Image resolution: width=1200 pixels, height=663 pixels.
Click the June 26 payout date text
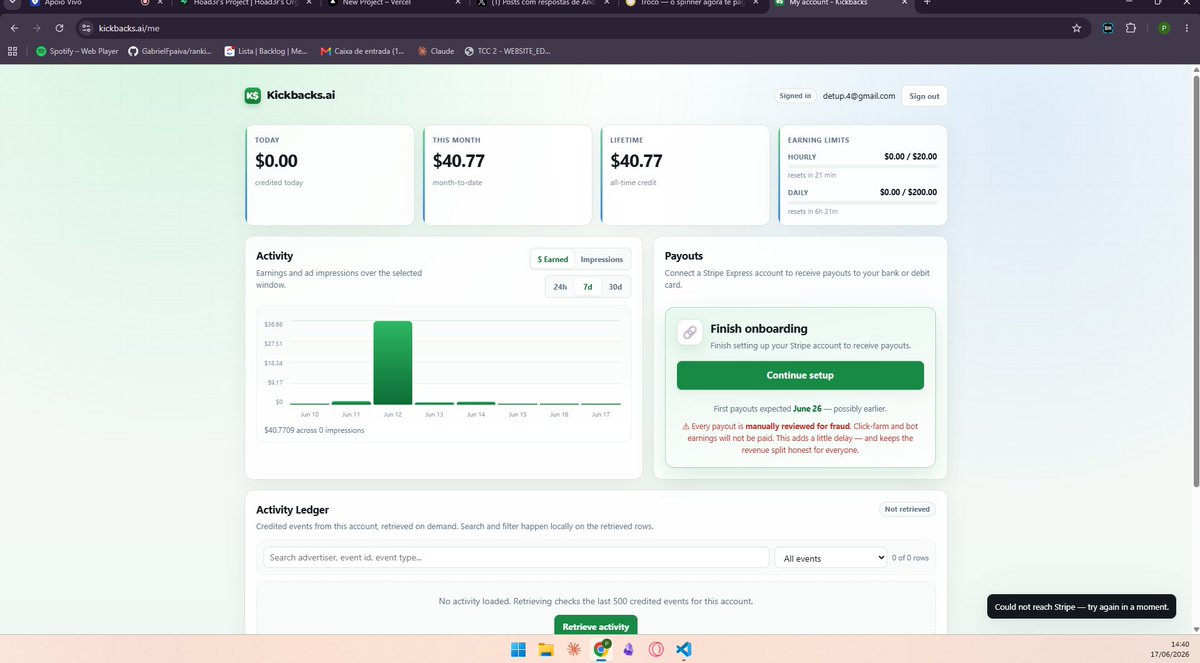point(808,409)
